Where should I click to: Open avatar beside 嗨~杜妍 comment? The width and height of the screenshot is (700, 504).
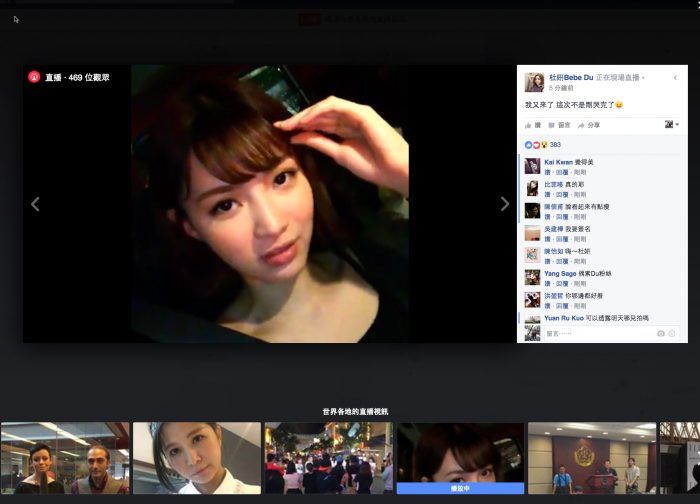[533, 255]
